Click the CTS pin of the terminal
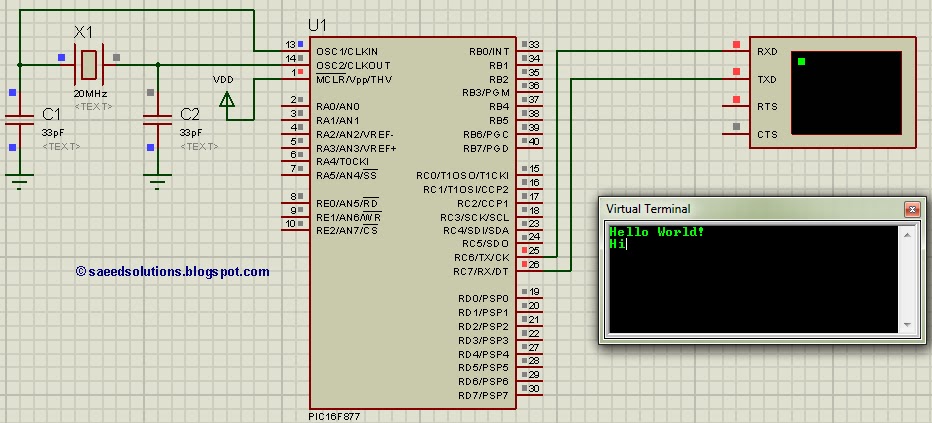The width and height of the screenshot is (932, 423). coord(767,135)
